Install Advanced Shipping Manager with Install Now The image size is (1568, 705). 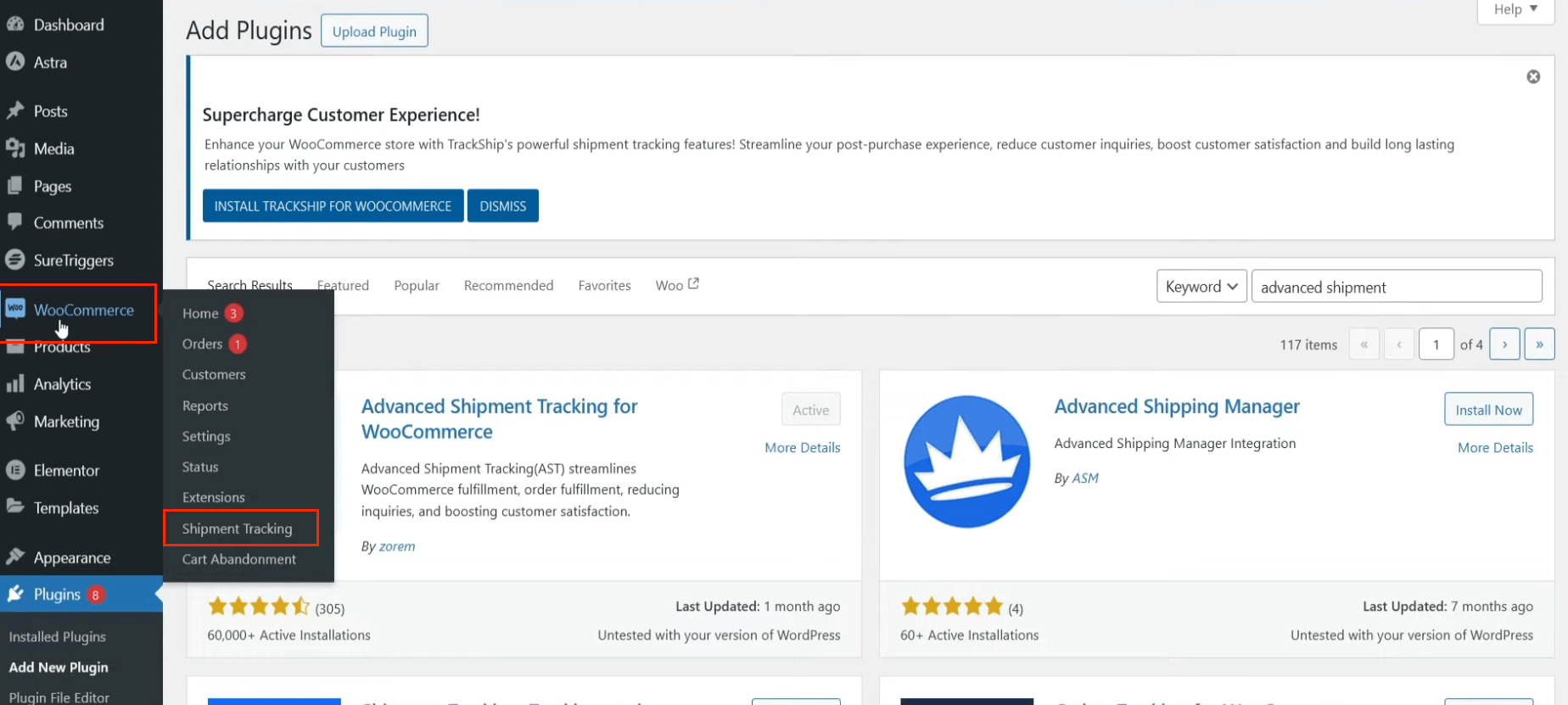pos(1488,410)
